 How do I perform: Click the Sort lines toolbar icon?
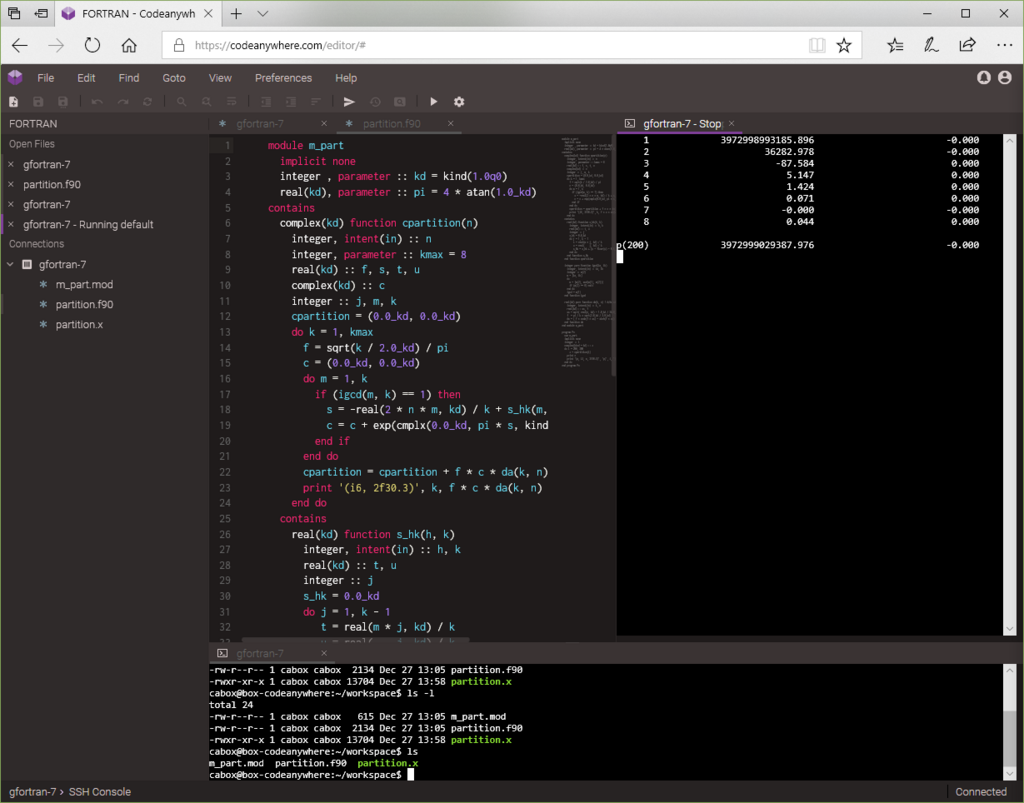(315, 102)
